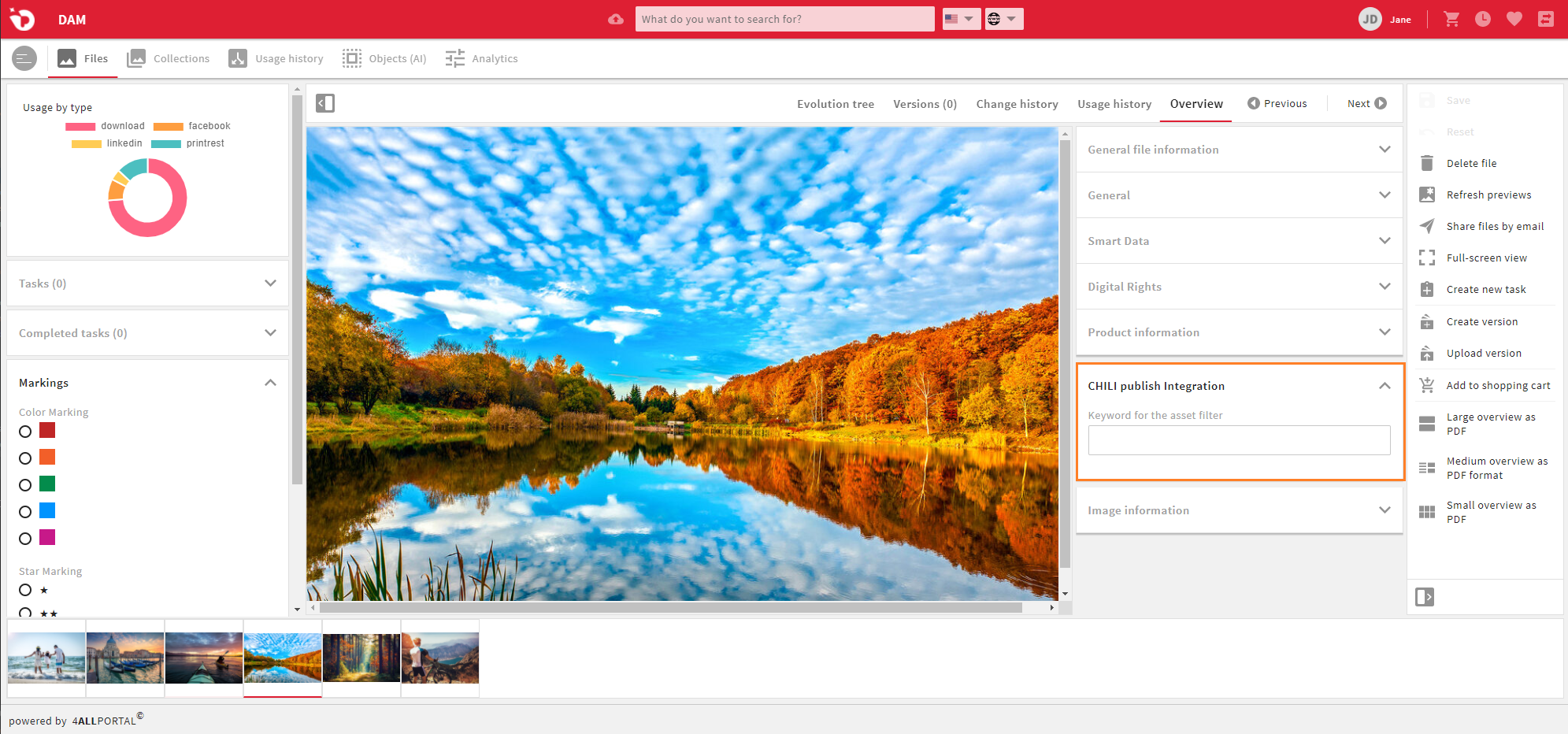
Task: Open the Evolution tree tab
Action: 836,104
